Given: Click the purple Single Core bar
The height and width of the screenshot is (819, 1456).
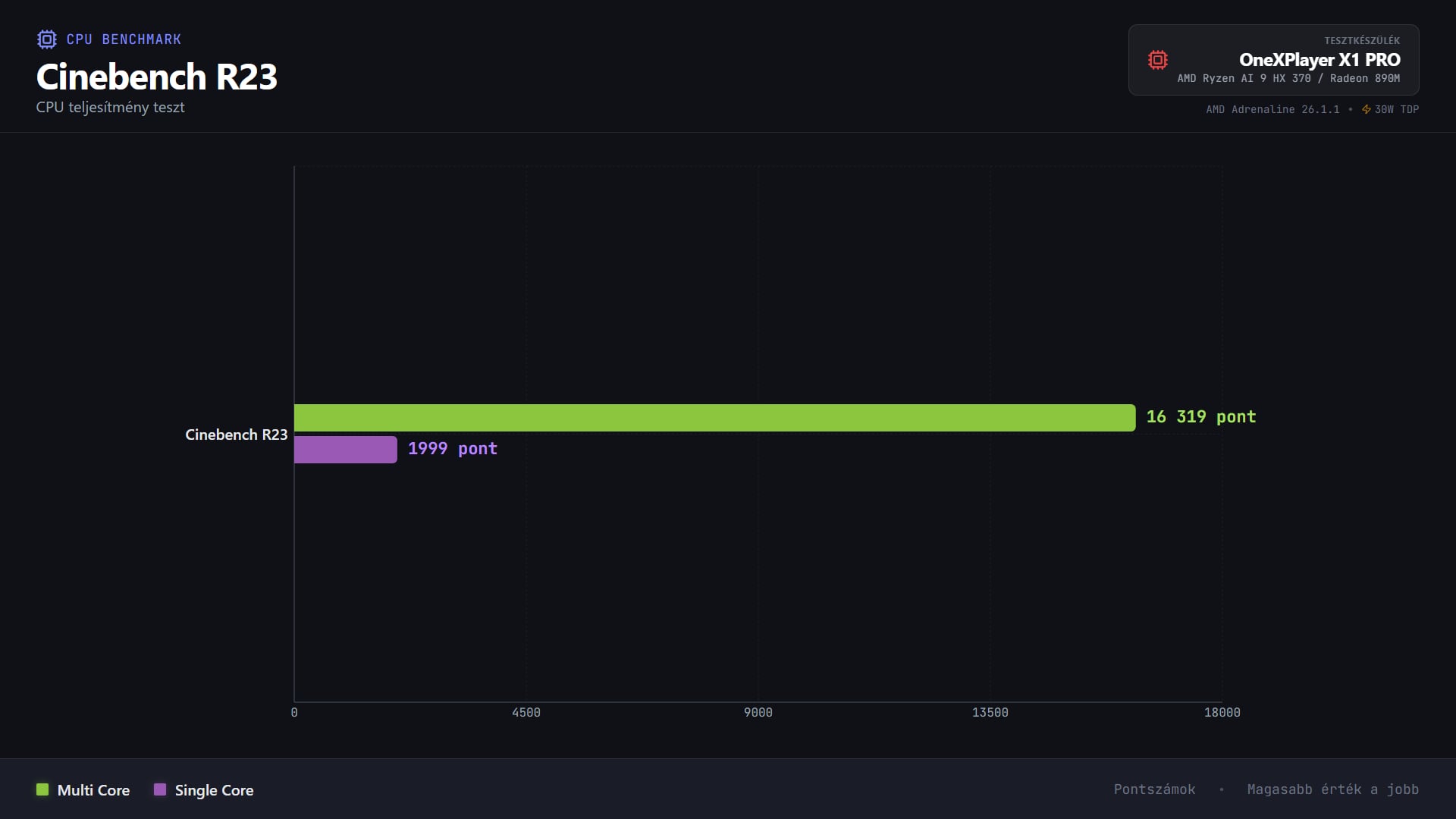Looking at the screenshot, I should (x=345, y=450).
